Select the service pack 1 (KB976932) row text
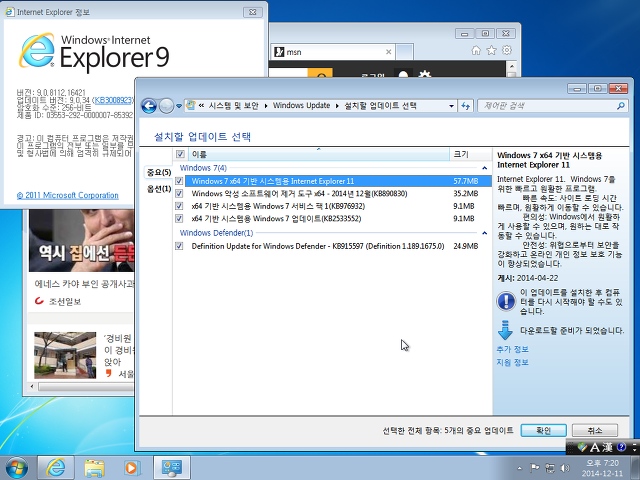This screenshot has height=480, width=640. (278, 206)
